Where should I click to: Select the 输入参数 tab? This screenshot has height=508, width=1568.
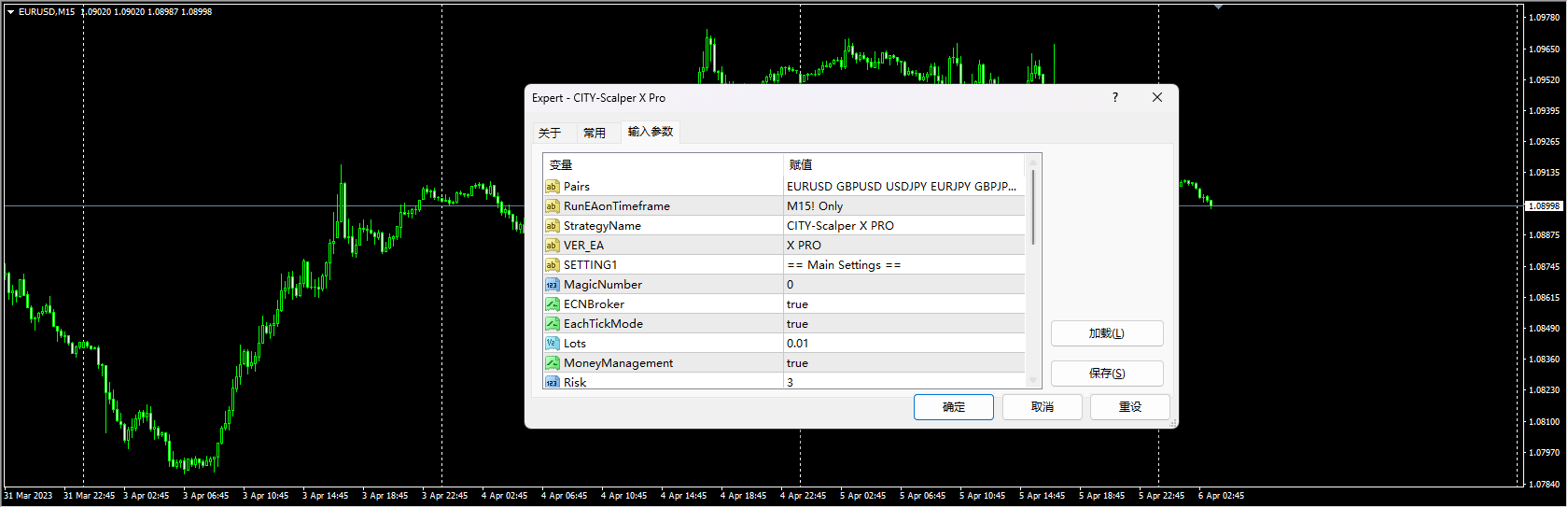651,132
